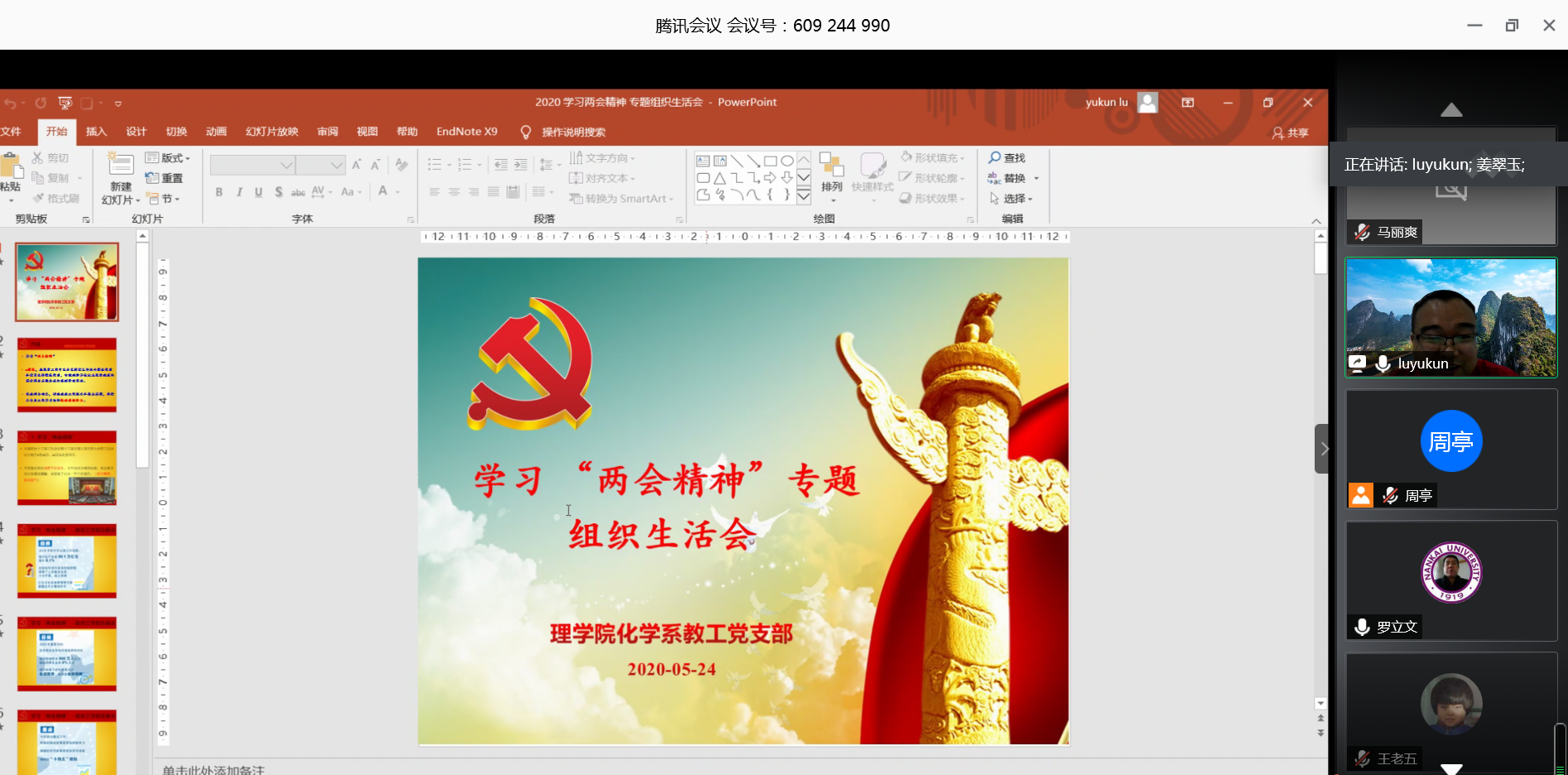Viewport: 1568px width, 775px height.
Task: Click the Cut (剪切) scissors icon
Action: coord(38,157)
